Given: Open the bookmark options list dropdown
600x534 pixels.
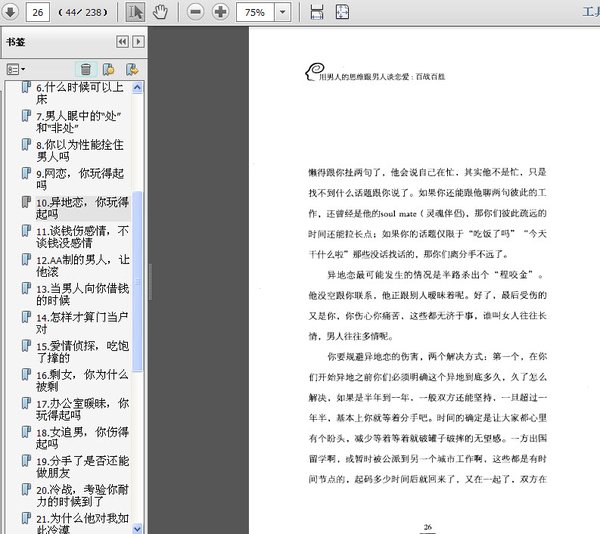Looking at the screenshot, I should click(16, 69).
